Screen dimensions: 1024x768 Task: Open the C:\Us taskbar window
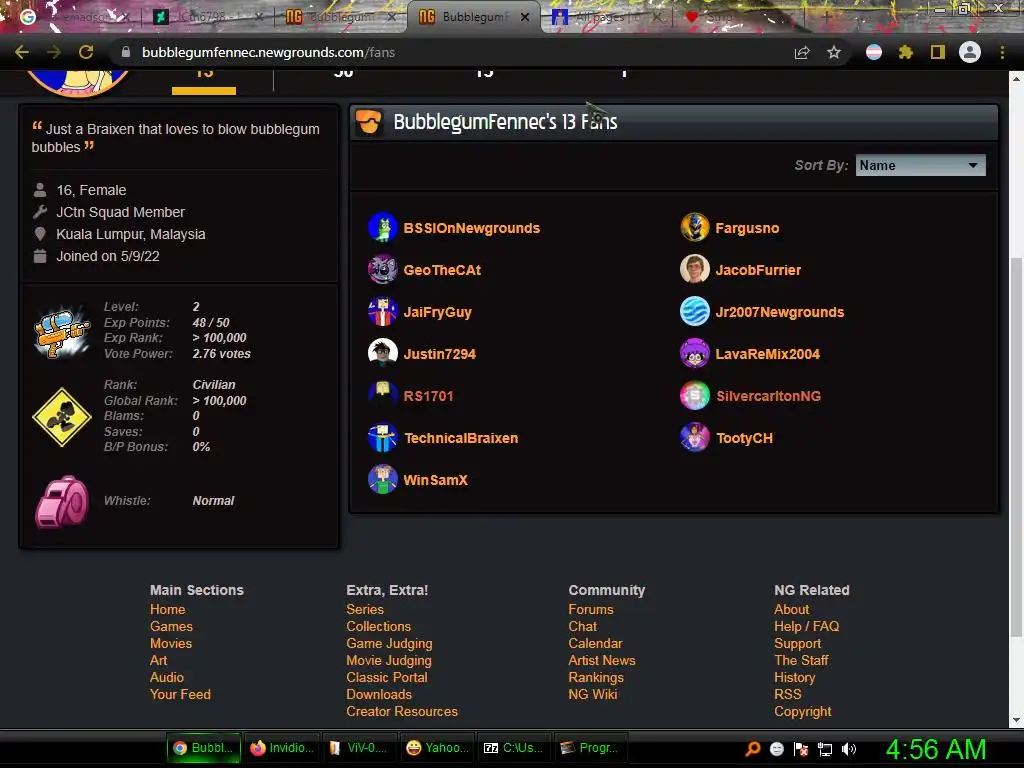514,748
